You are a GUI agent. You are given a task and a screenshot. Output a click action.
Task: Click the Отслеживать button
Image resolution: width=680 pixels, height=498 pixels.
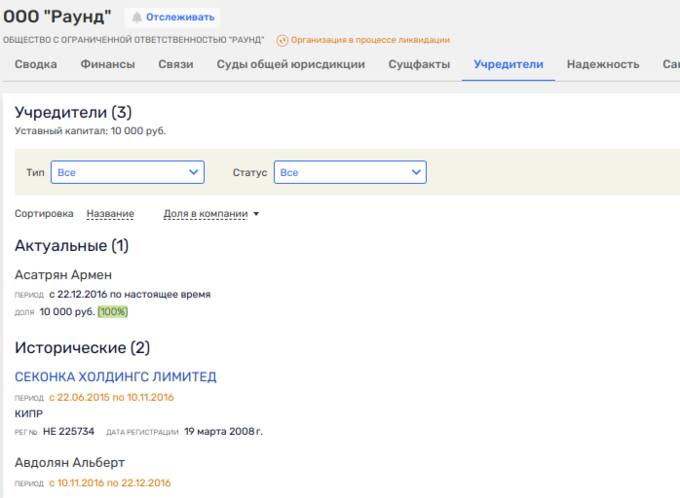[x=173, y=17]
